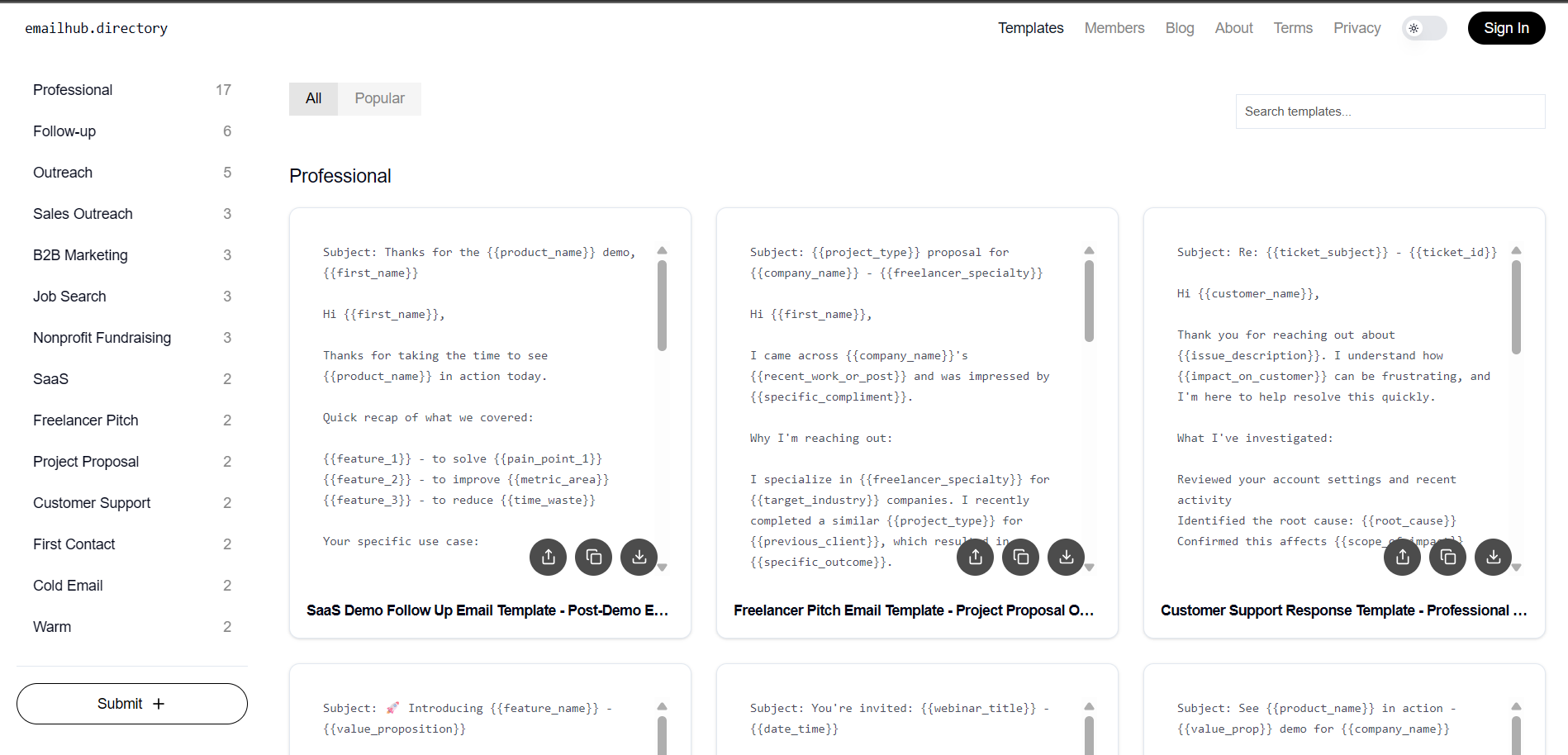Copy the Customer Support Response template

(x=1447, y=557)
